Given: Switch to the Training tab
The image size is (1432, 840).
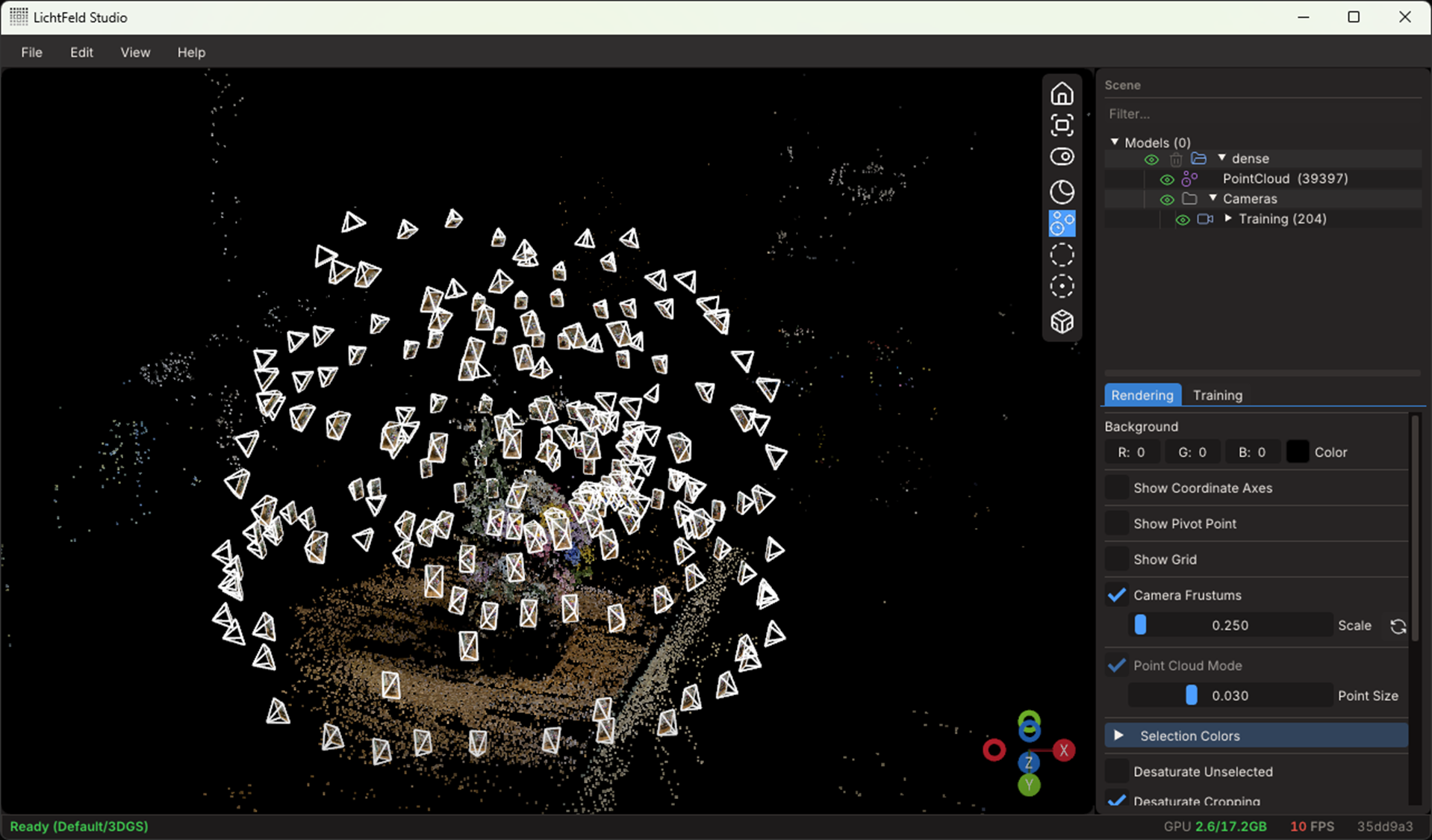Looking at the screenshot, I should (x=1217, y=395).
